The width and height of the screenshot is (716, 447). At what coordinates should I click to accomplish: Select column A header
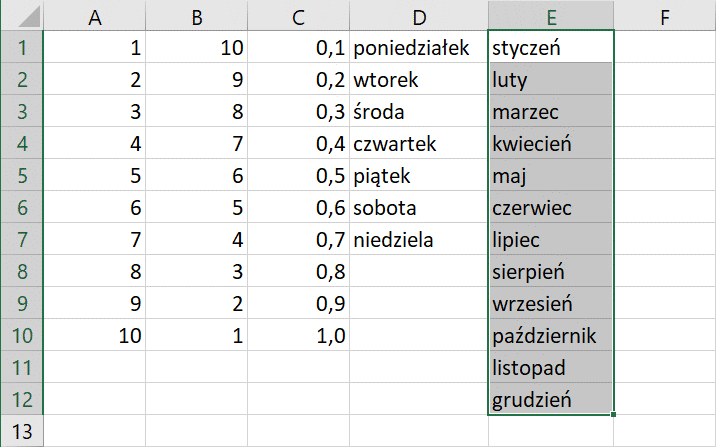pyautogui.click(x=96, y=16)
